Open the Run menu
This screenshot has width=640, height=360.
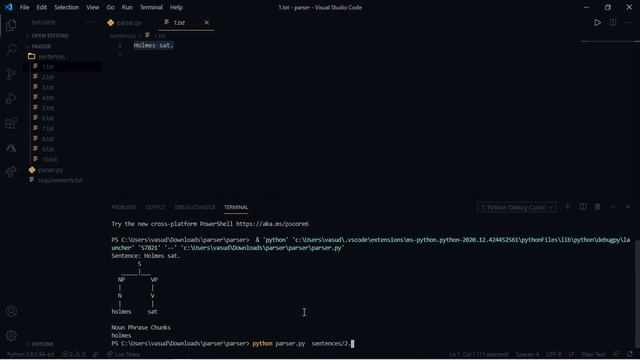tap(127, 7)
